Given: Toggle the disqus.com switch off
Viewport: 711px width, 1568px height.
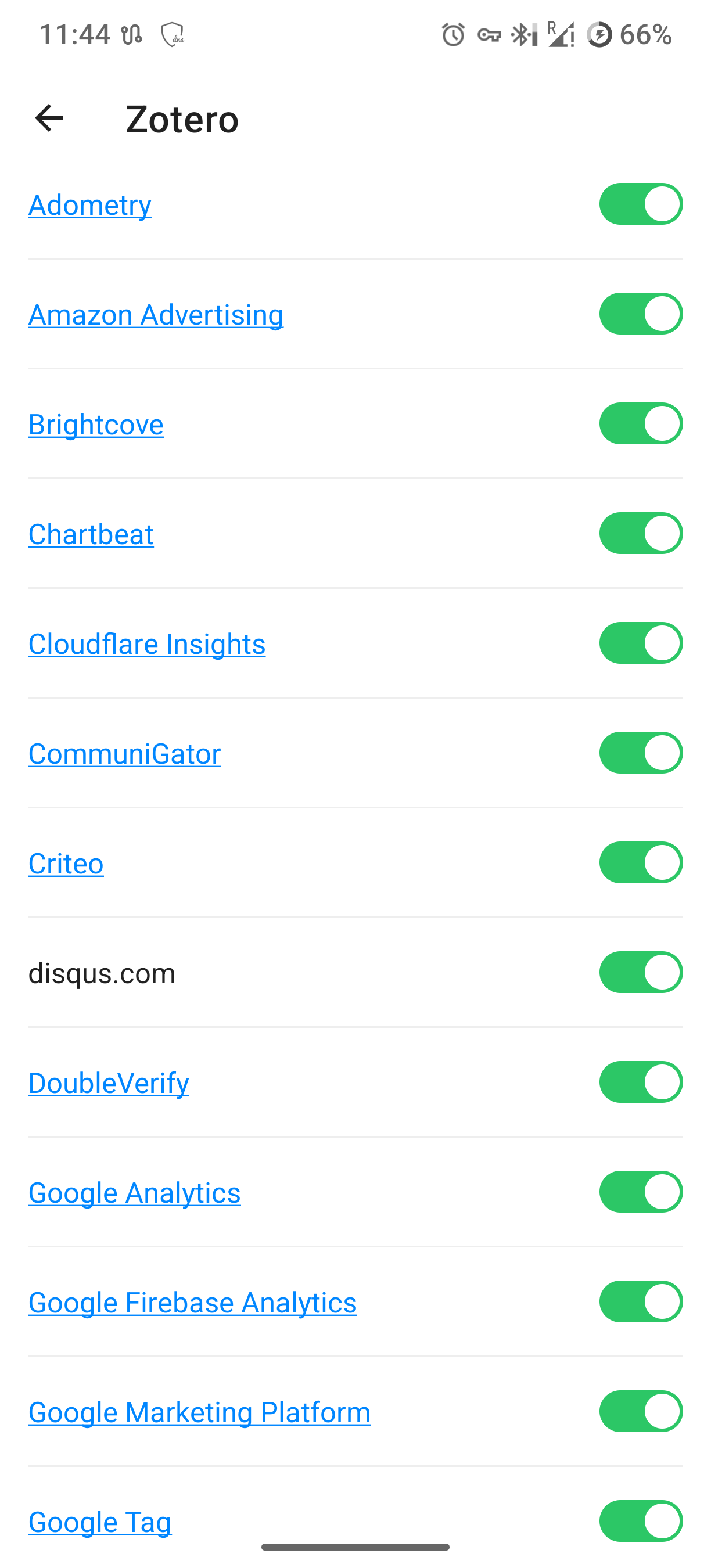Looking at the screenshot, I should (x=640, y=973).
